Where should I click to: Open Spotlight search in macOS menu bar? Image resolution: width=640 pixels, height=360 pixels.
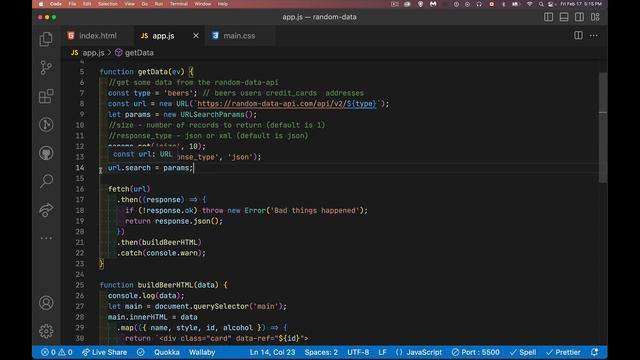click(x=541, y=4)
